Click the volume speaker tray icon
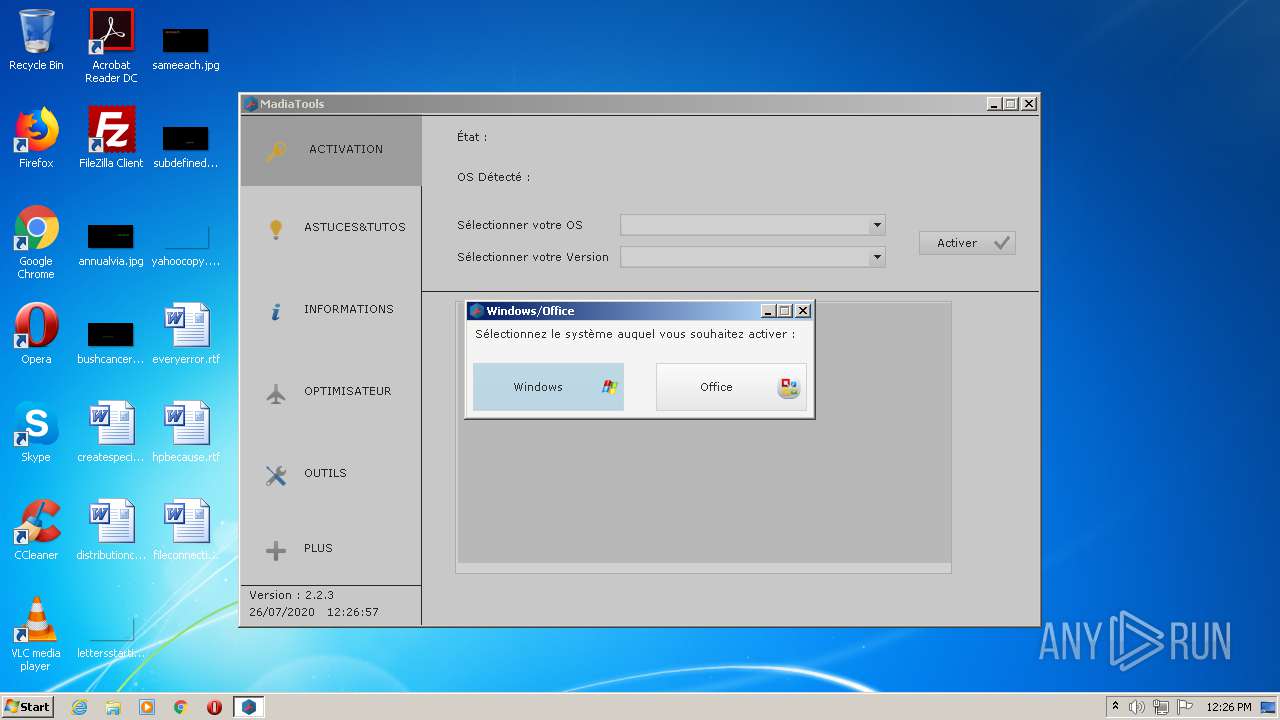The image size is (1280, 720). (x=1137, y=707)
